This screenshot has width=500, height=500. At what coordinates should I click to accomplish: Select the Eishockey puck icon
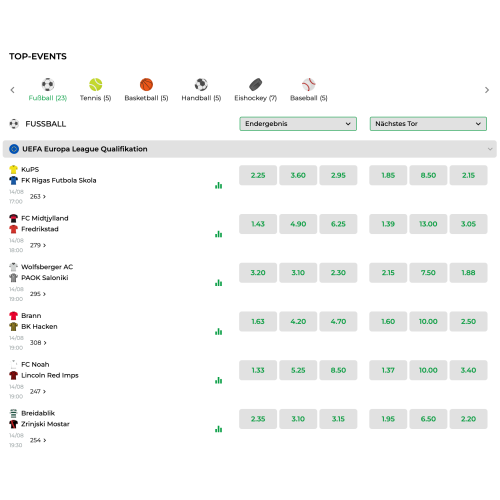coord(256,85)
